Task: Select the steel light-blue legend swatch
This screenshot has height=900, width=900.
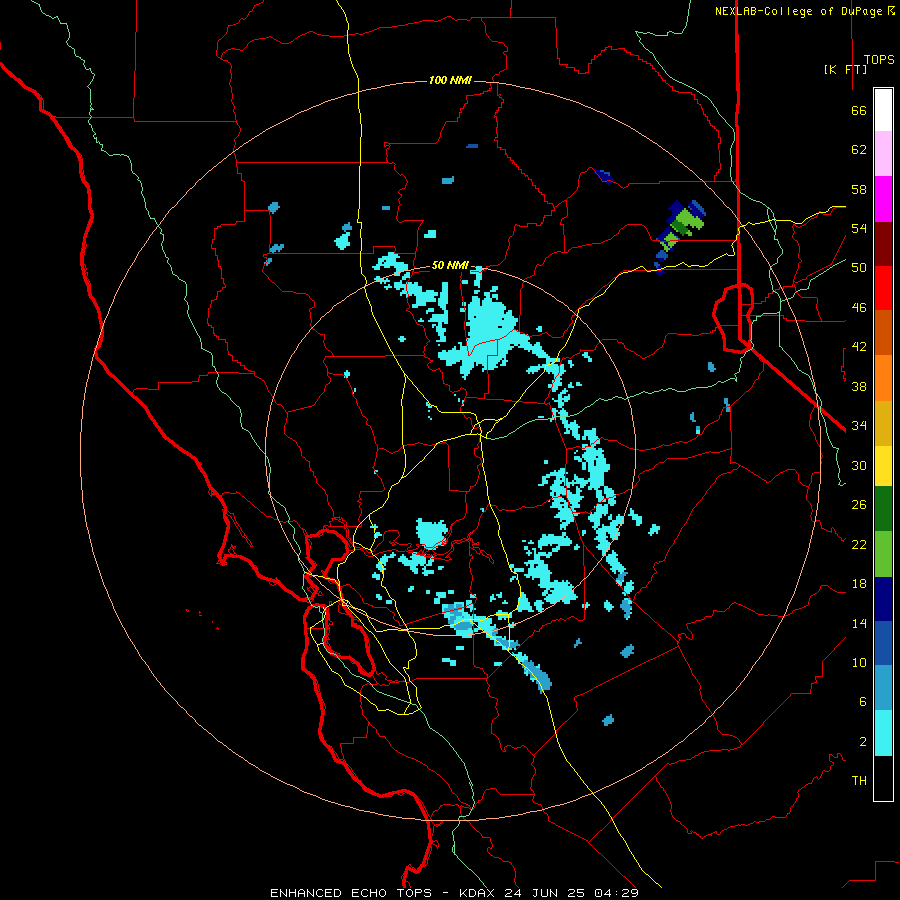Action: pyautogui.click(x=883, y=688)
